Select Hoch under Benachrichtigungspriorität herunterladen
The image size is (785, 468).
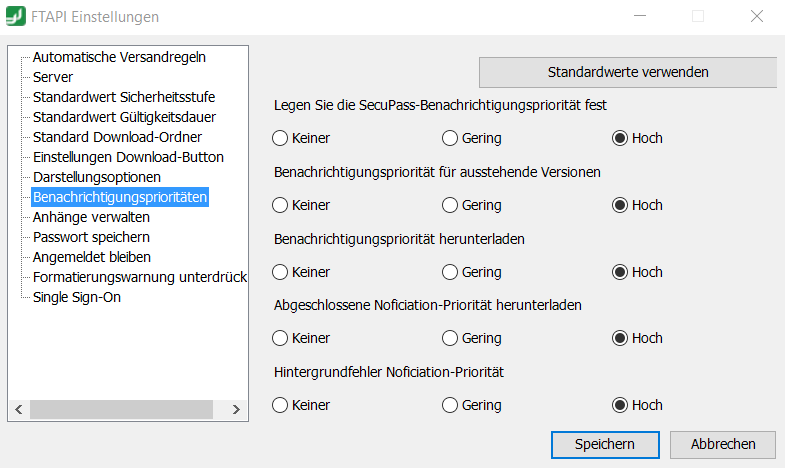637,272
